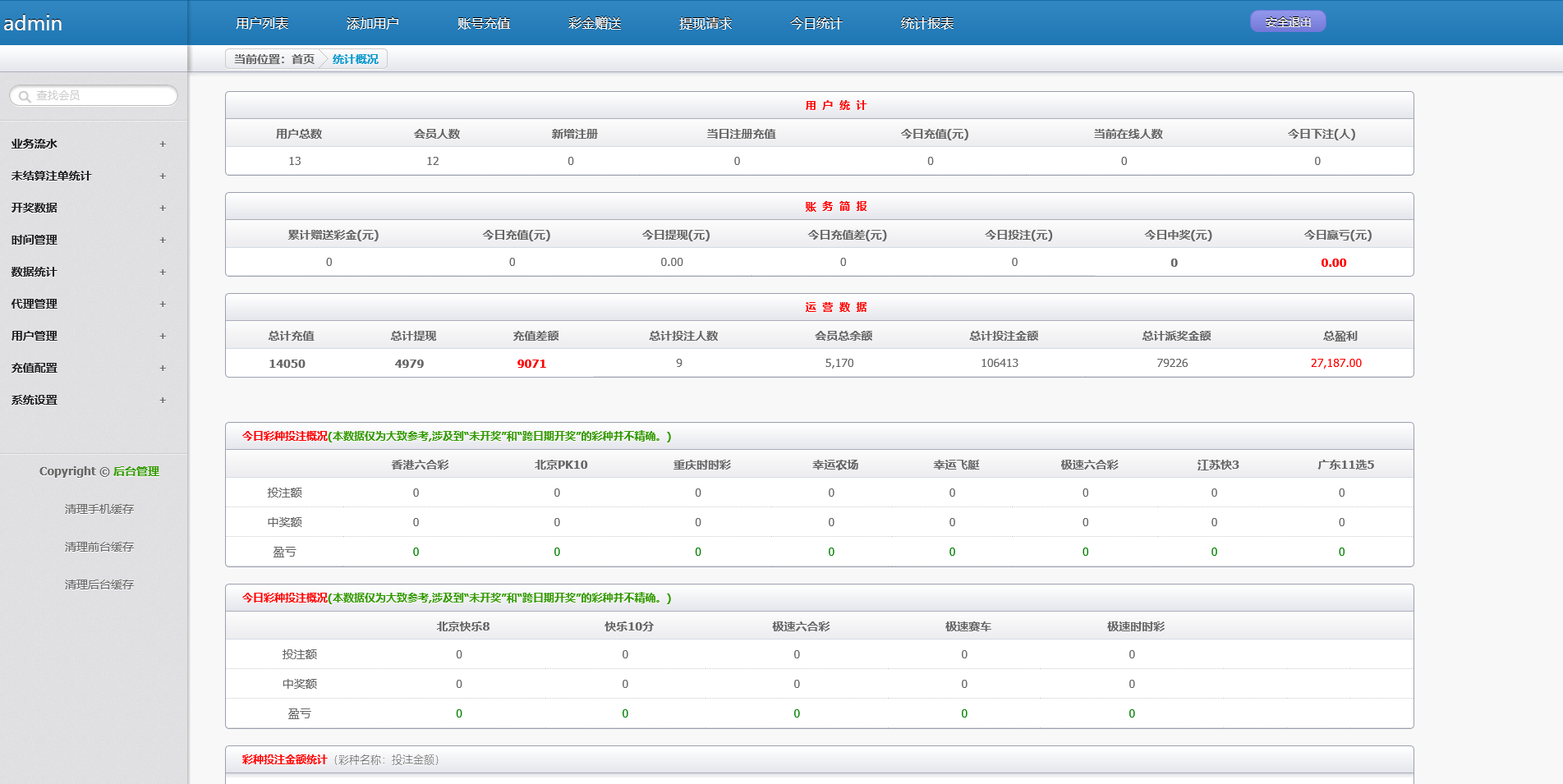This screenshot has width=1563, height=784.
Task: Go to 账号充值 in navigation bar
Action: click(x=484, y=24)
